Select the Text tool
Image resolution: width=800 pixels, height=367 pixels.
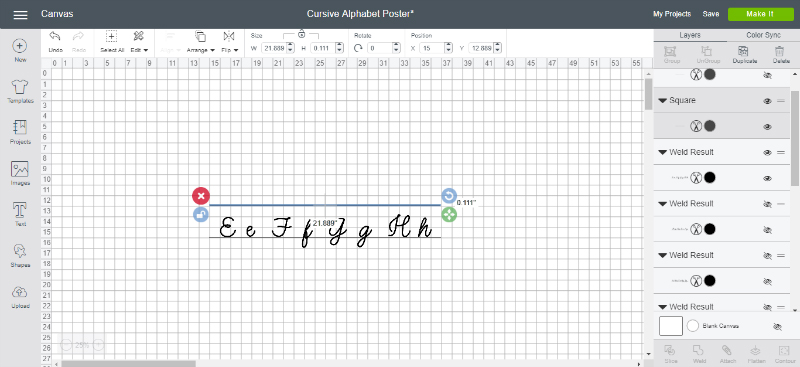20,210
